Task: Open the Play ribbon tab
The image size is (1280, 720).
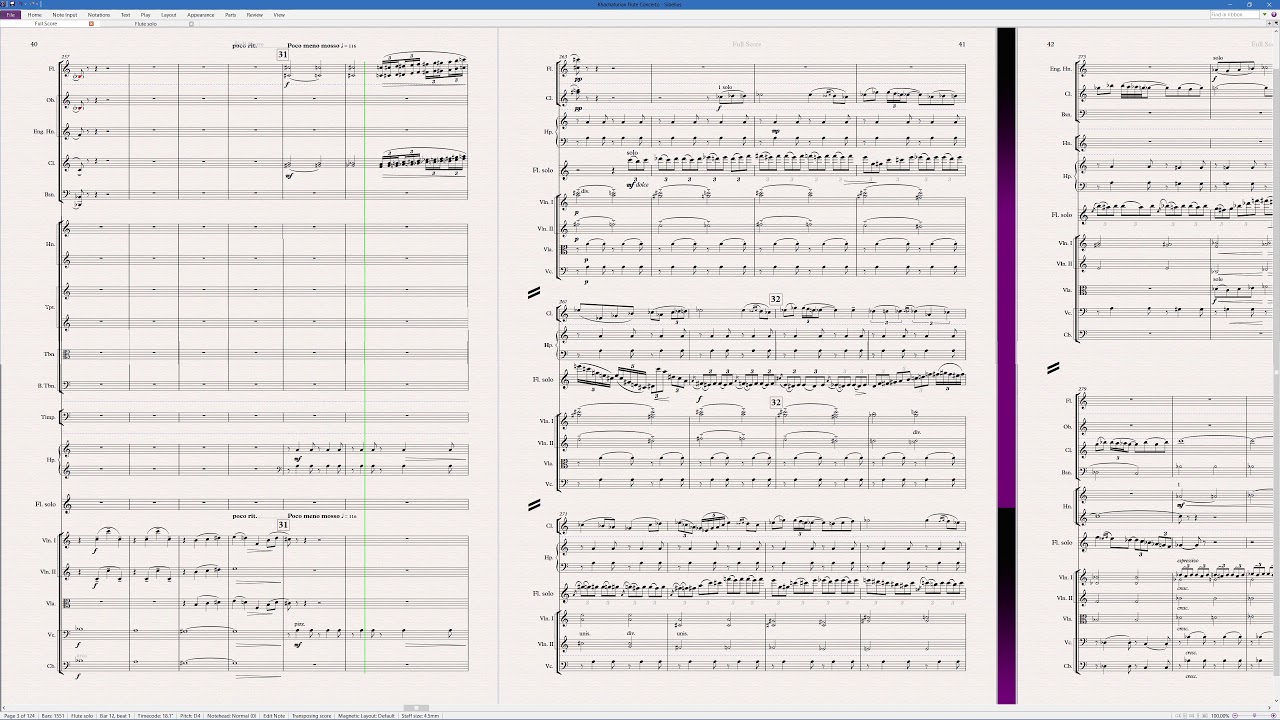Action: (146, 15)
